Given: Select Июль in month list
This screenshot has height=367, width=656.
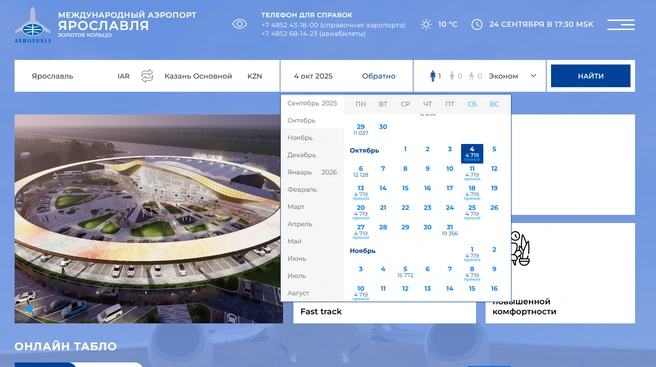Looking at the screenshot, I should pyautogui.click(x=312, y=276).
